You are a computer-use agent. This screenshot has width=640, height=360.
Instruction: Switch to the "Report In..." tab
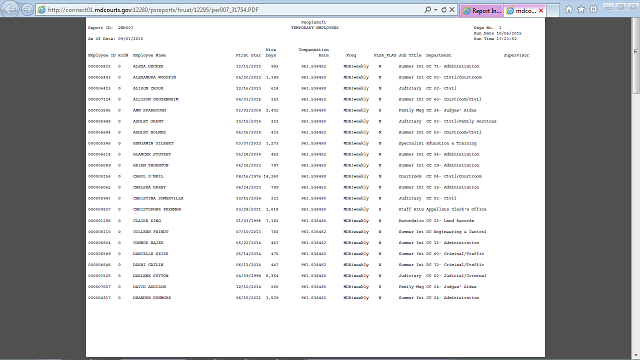(482, 11)
